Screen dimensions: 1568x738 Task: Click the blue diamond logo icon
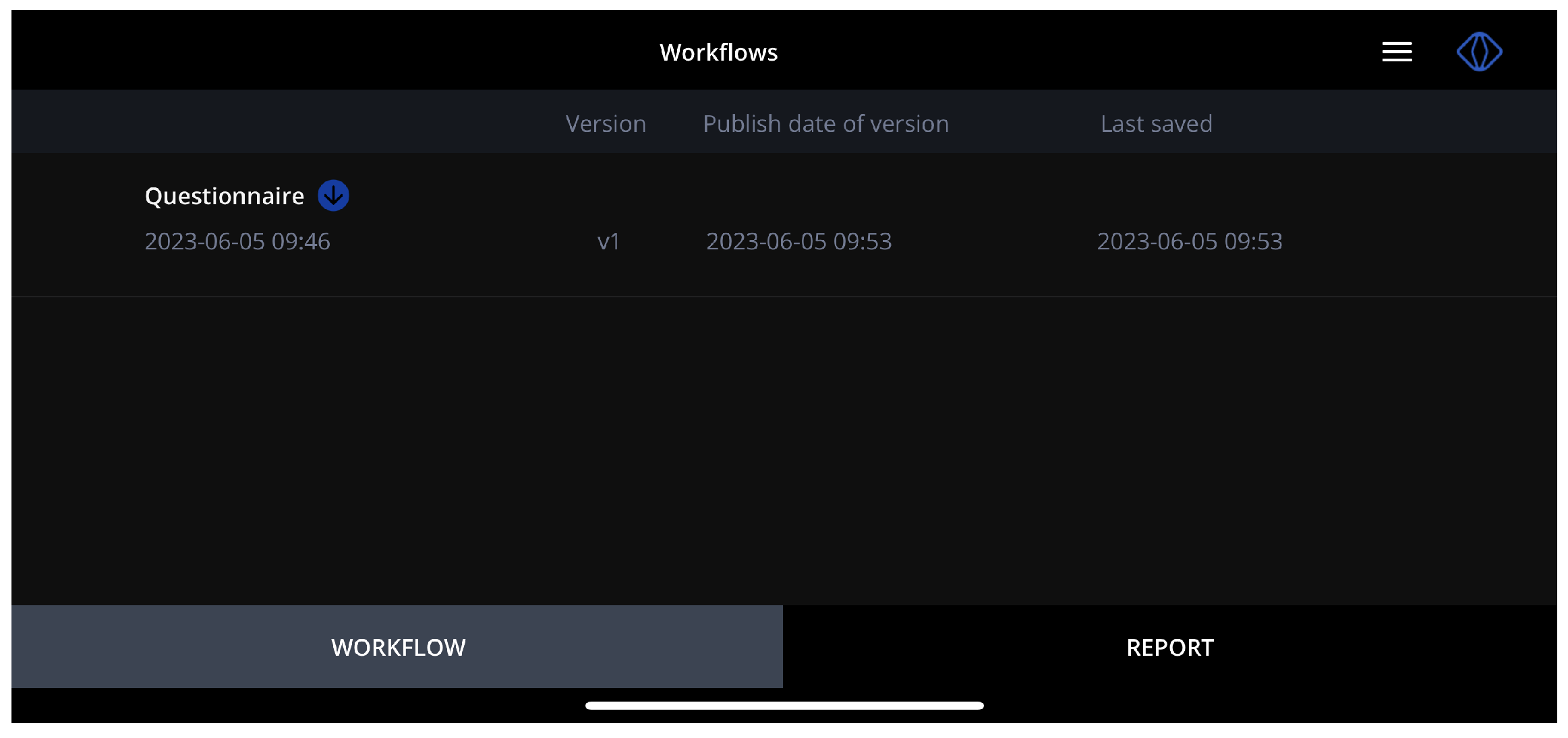pos(1478,52)
